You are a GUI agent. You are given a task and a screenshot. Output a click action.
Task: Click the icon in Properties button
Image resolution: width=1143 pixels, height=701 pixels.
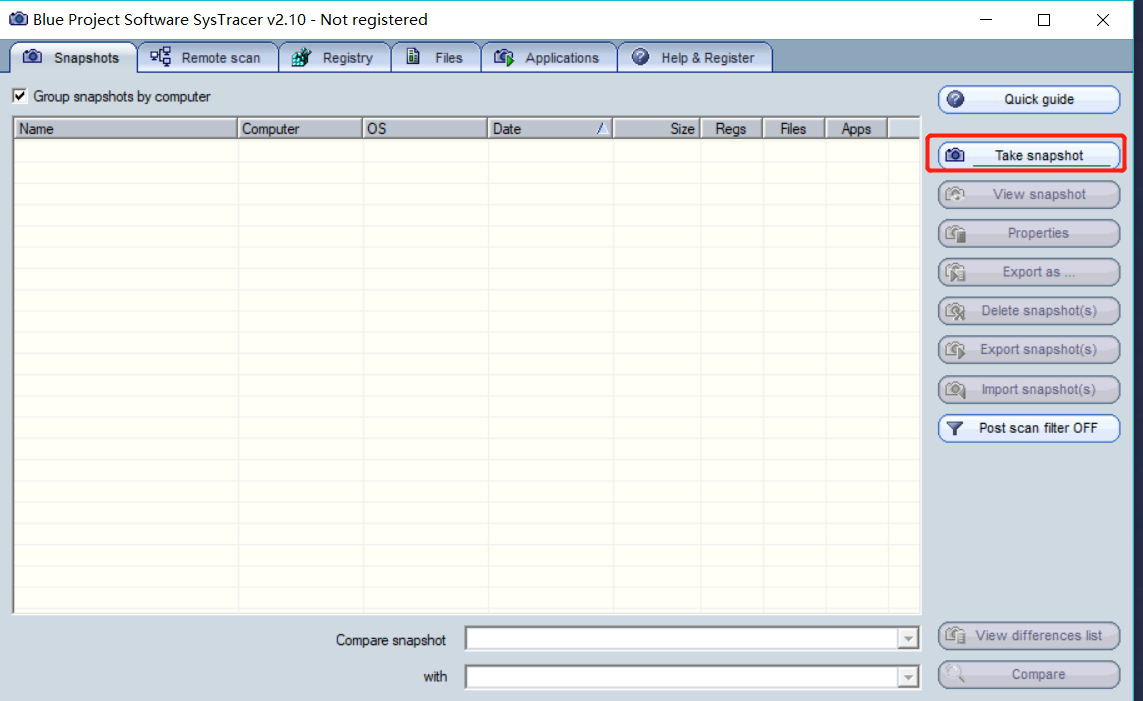point(956,233)
